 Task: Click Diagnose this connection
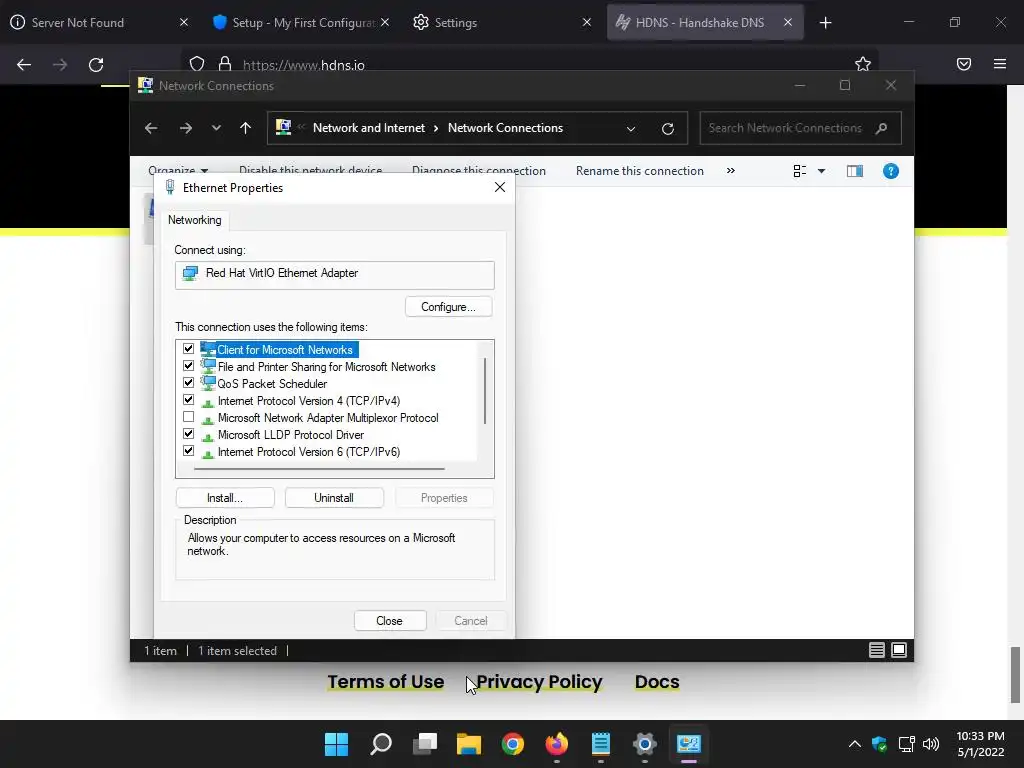(x=479, y=171)
